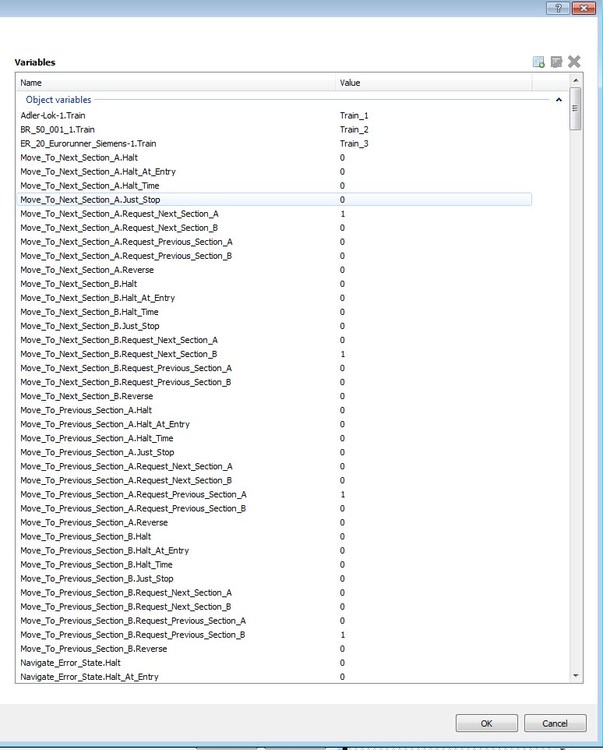Select Move_To_Previous_Section_B.Request_Next_Section_A row
Viewport: 603px width, 750px height.
(274, 593)
